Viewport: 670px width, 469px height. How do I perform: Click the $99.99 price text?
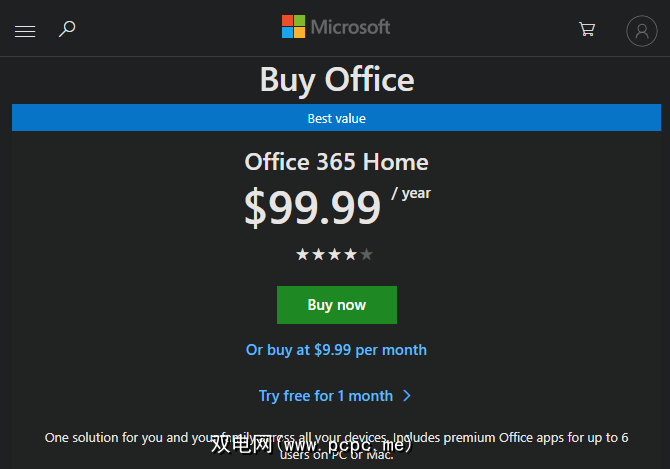(x=312, y=207)
